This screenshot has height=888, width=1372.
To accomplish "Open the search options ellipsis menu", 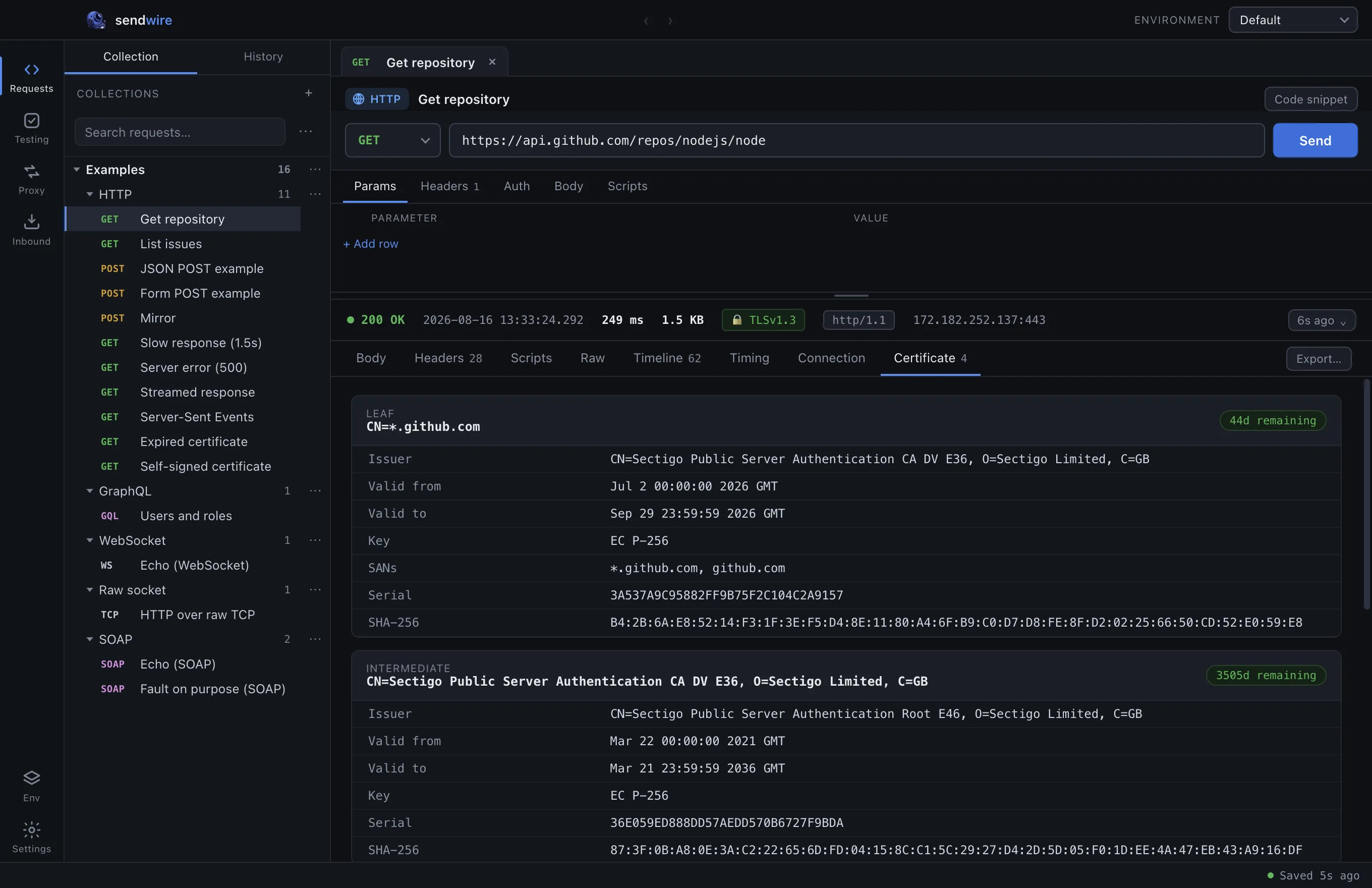I will 306,132.
